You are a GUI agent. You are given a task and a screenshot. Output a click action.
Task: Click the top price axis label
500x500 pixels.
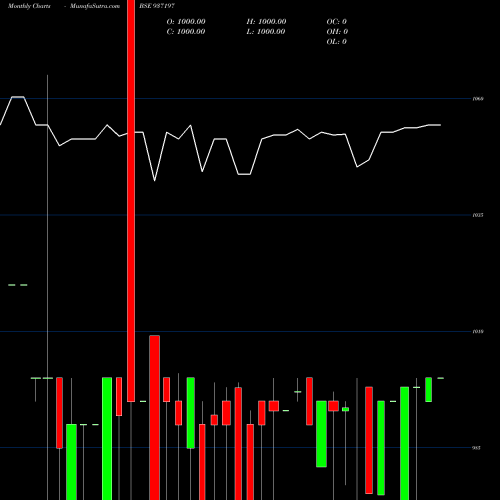click(478, 99)
